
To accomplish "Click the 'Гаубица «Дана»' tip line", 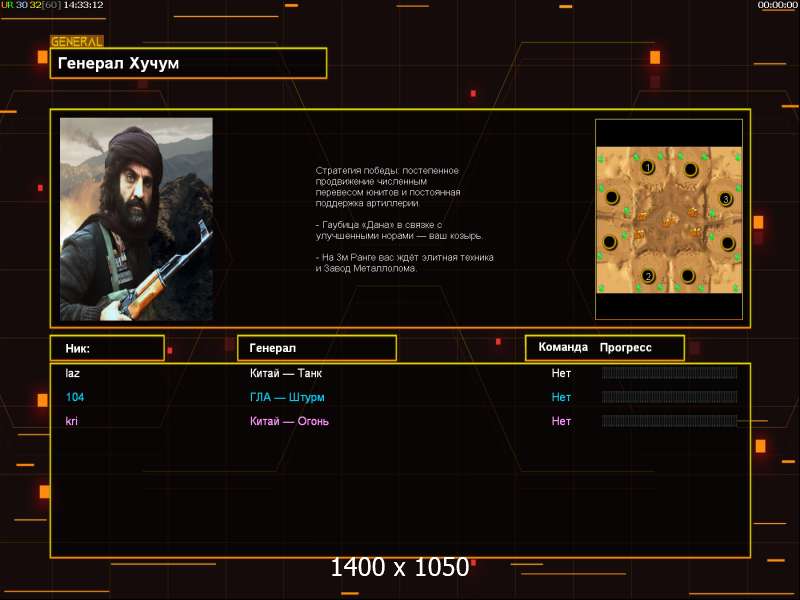I will 398,230.
